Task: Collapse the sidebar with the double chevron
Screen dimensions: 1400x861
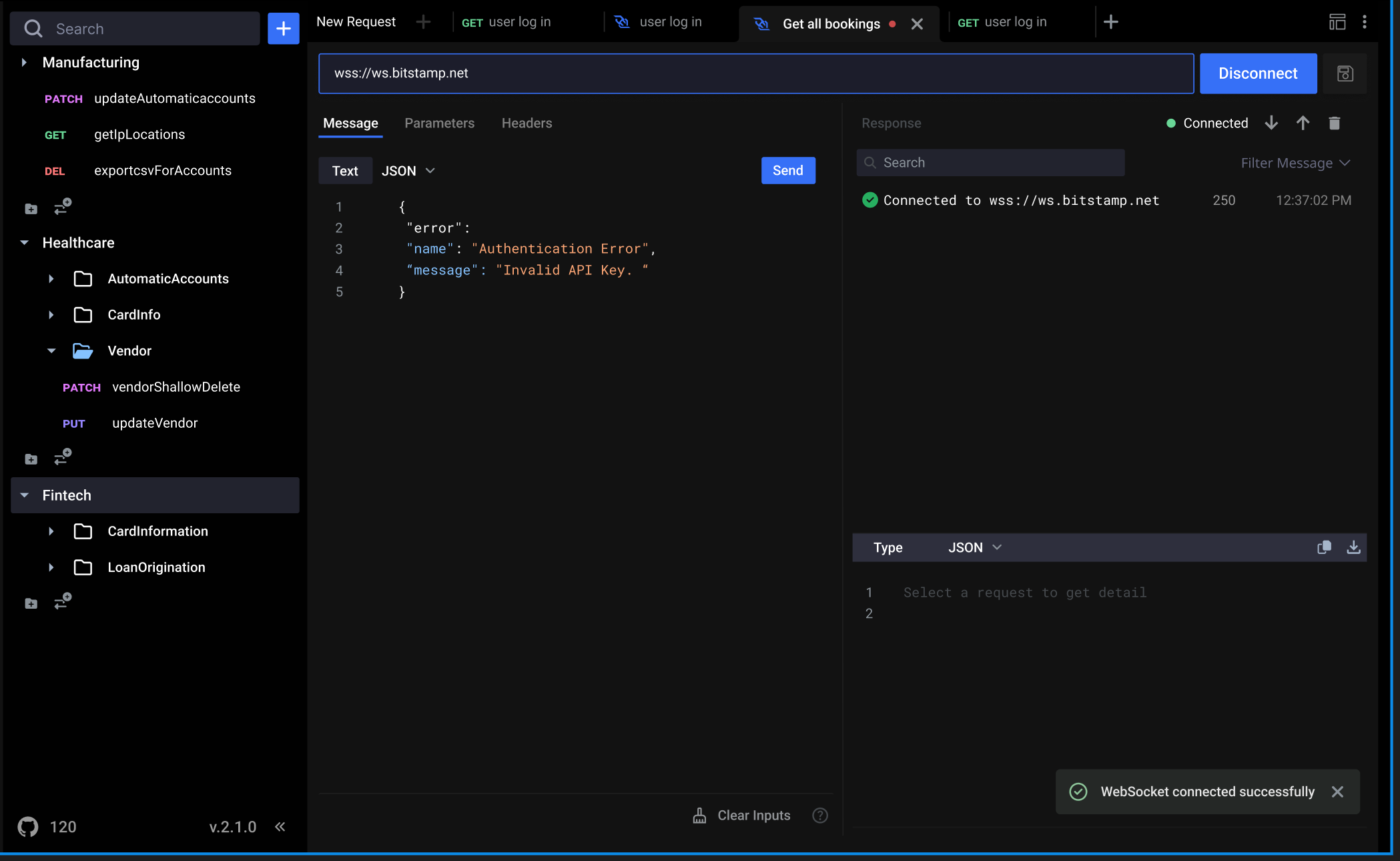Action: pyautogui.click(x=280, y=827)
